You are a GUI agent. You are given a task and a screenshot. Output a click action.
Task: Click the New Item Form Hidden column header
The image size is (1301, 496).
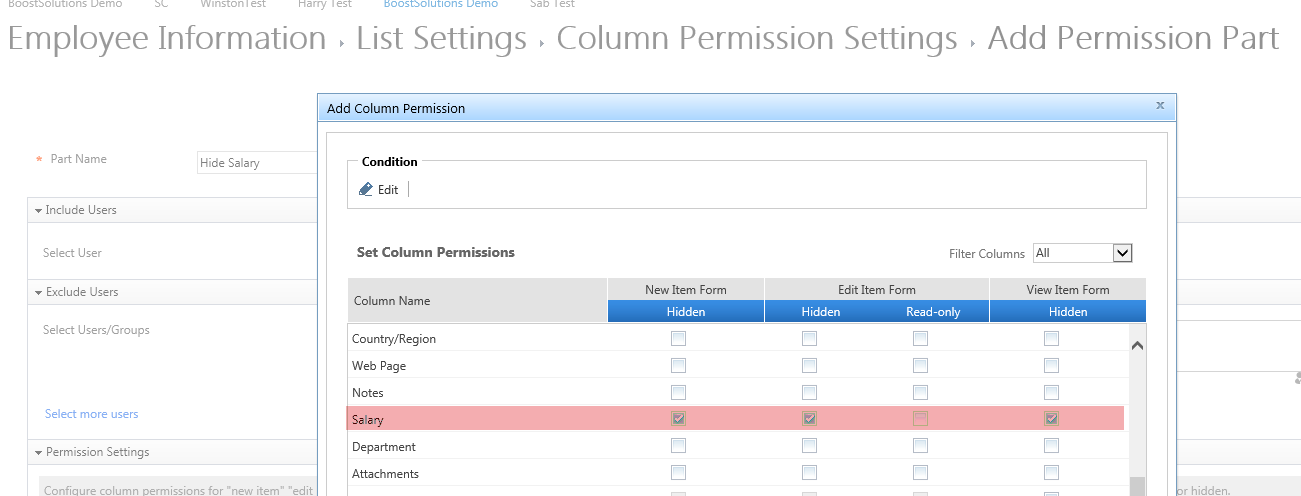click(686, 312)
